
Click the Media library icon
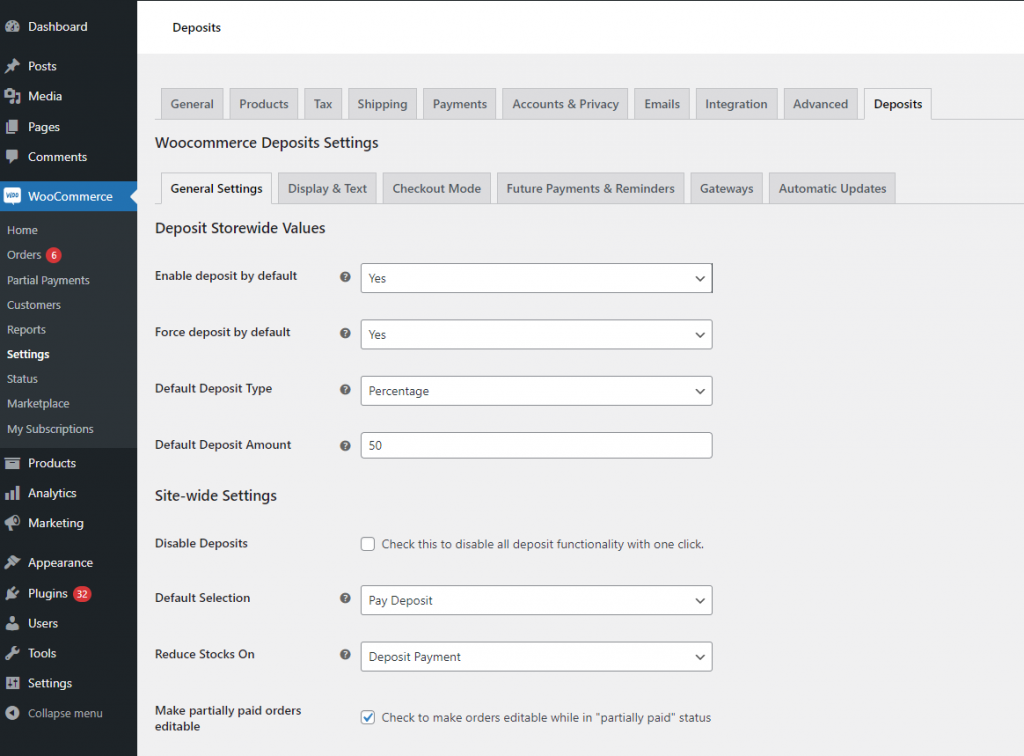[x=12, y=96]
